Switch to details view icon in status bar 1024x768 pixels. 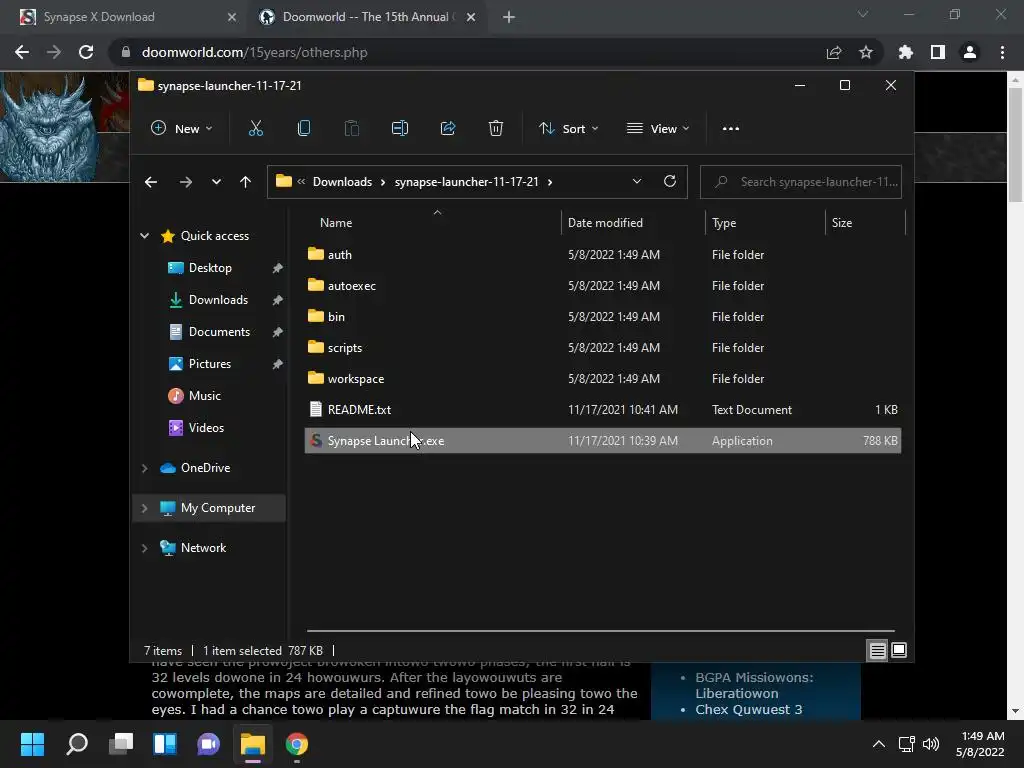[877, 650]
